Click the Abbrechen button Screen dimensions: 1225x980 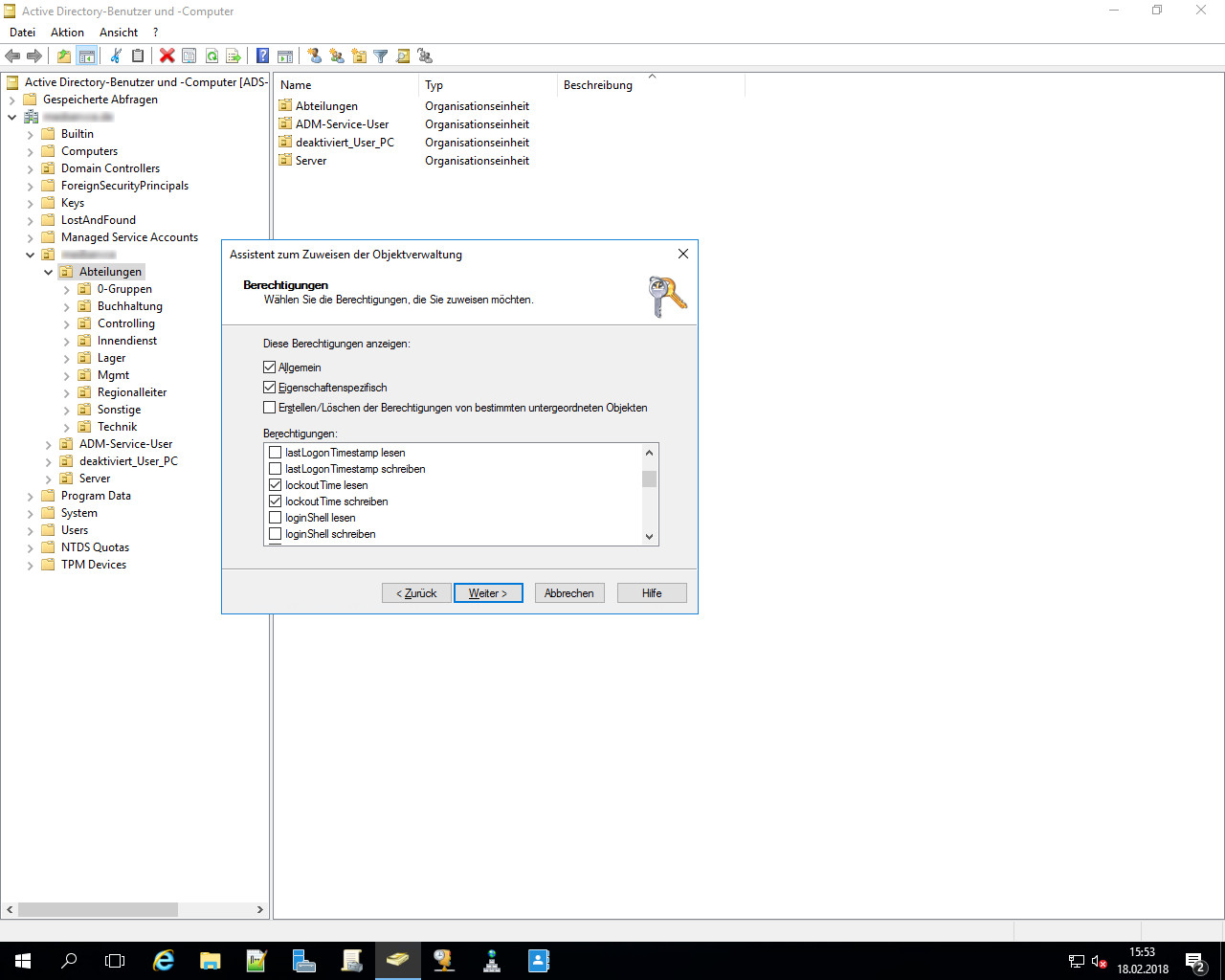[x=568, y=593]
